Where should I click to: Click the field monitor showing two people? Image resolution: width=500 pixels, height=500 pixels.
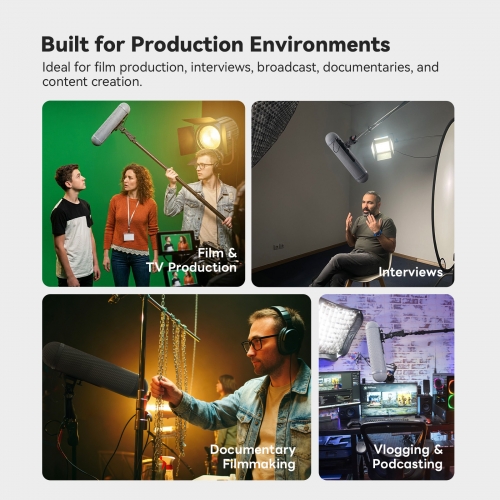(176, 242)
